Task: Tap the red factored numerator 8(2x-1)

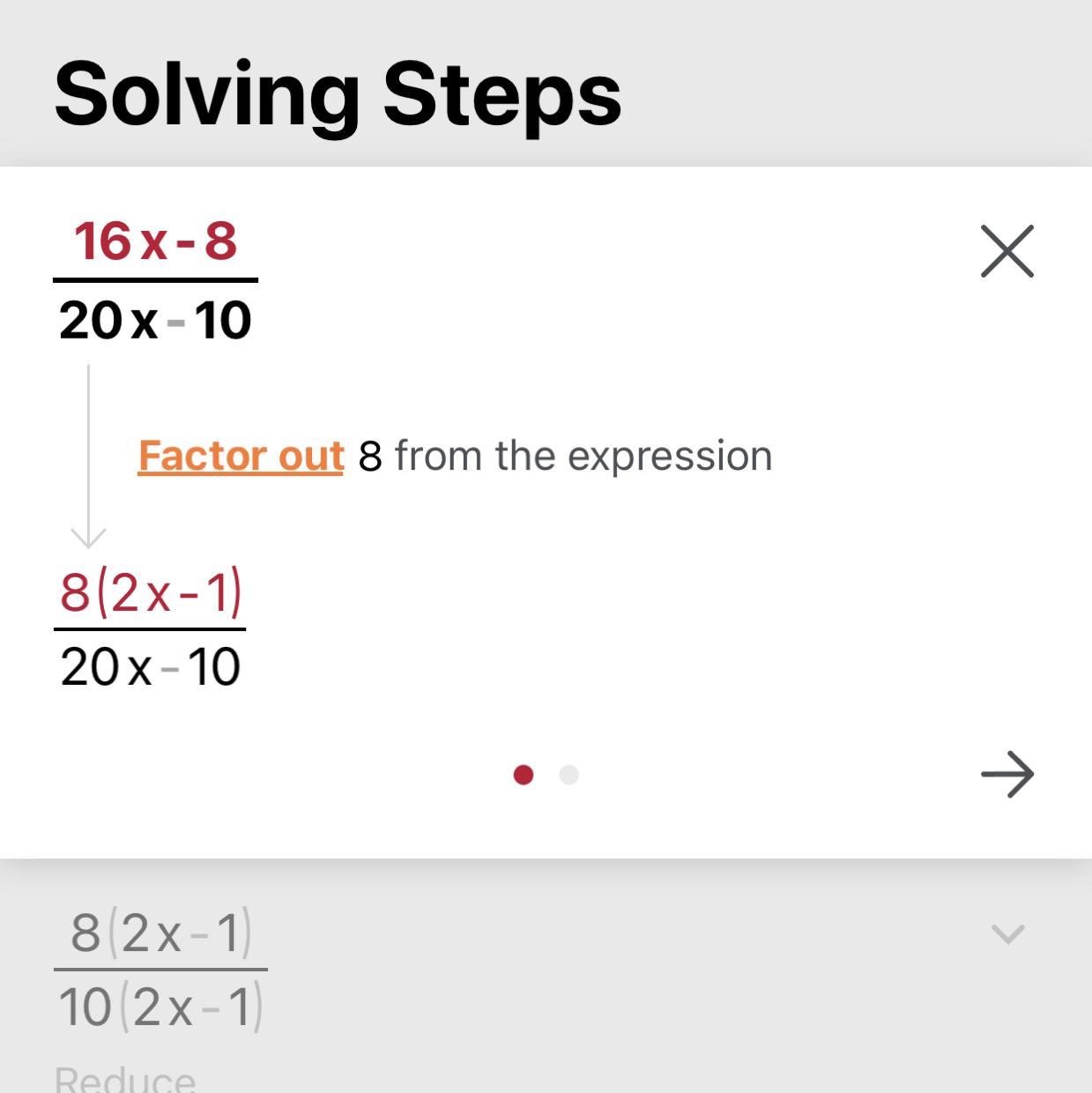Action: coord(151,592)
